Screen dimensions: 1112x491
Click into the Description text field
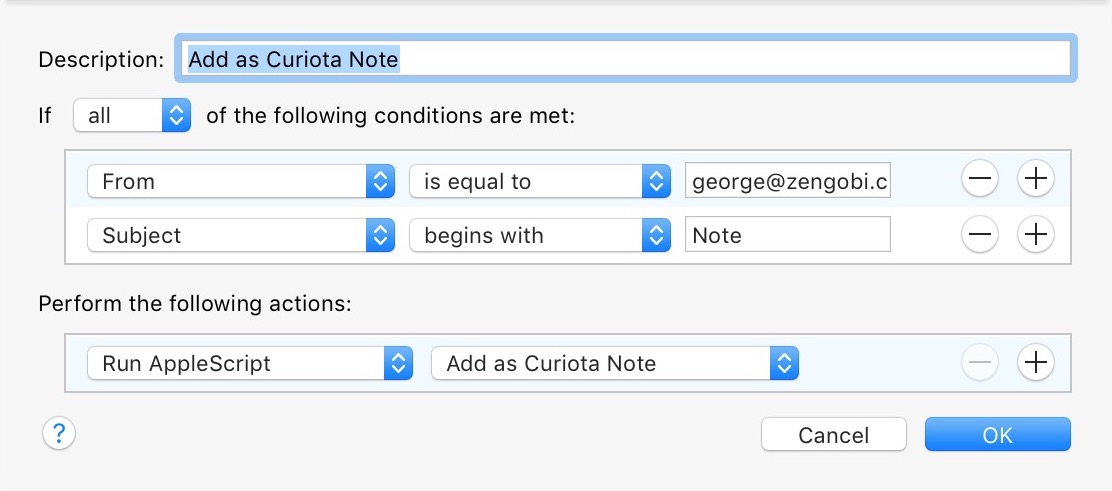tap(626, 59)
